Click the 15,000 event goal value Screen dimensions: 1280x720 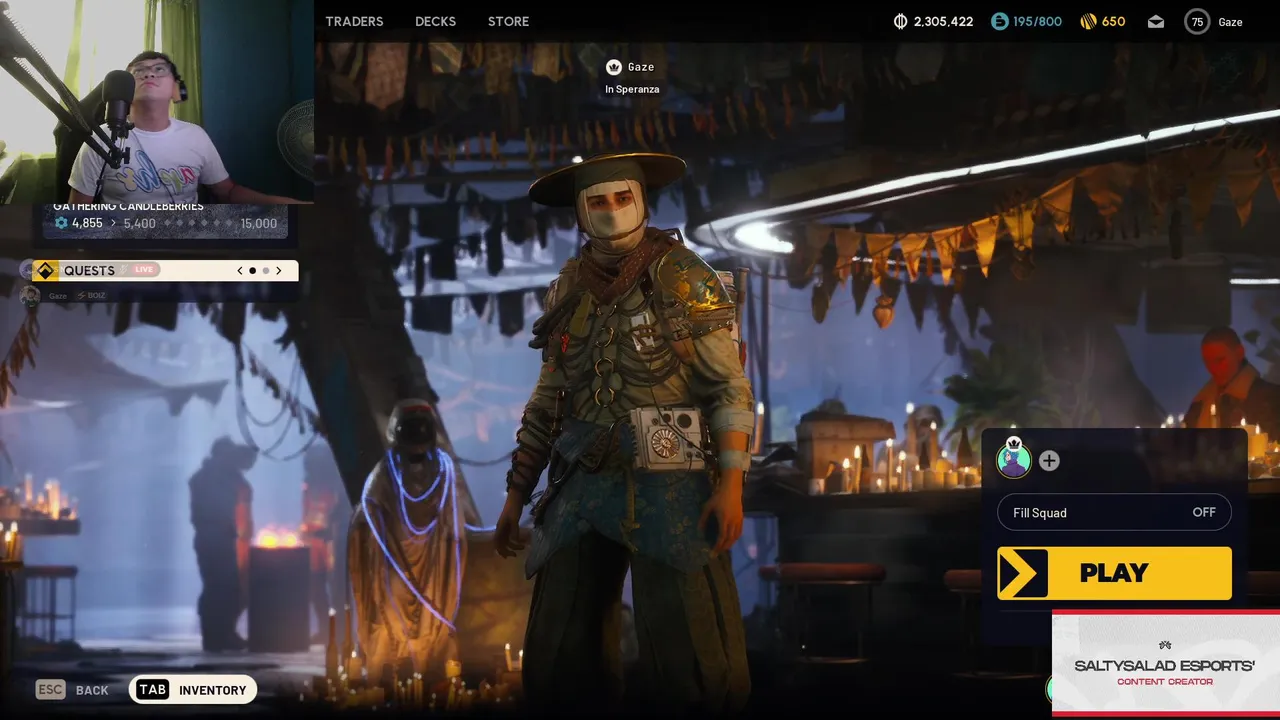[259, 223]
